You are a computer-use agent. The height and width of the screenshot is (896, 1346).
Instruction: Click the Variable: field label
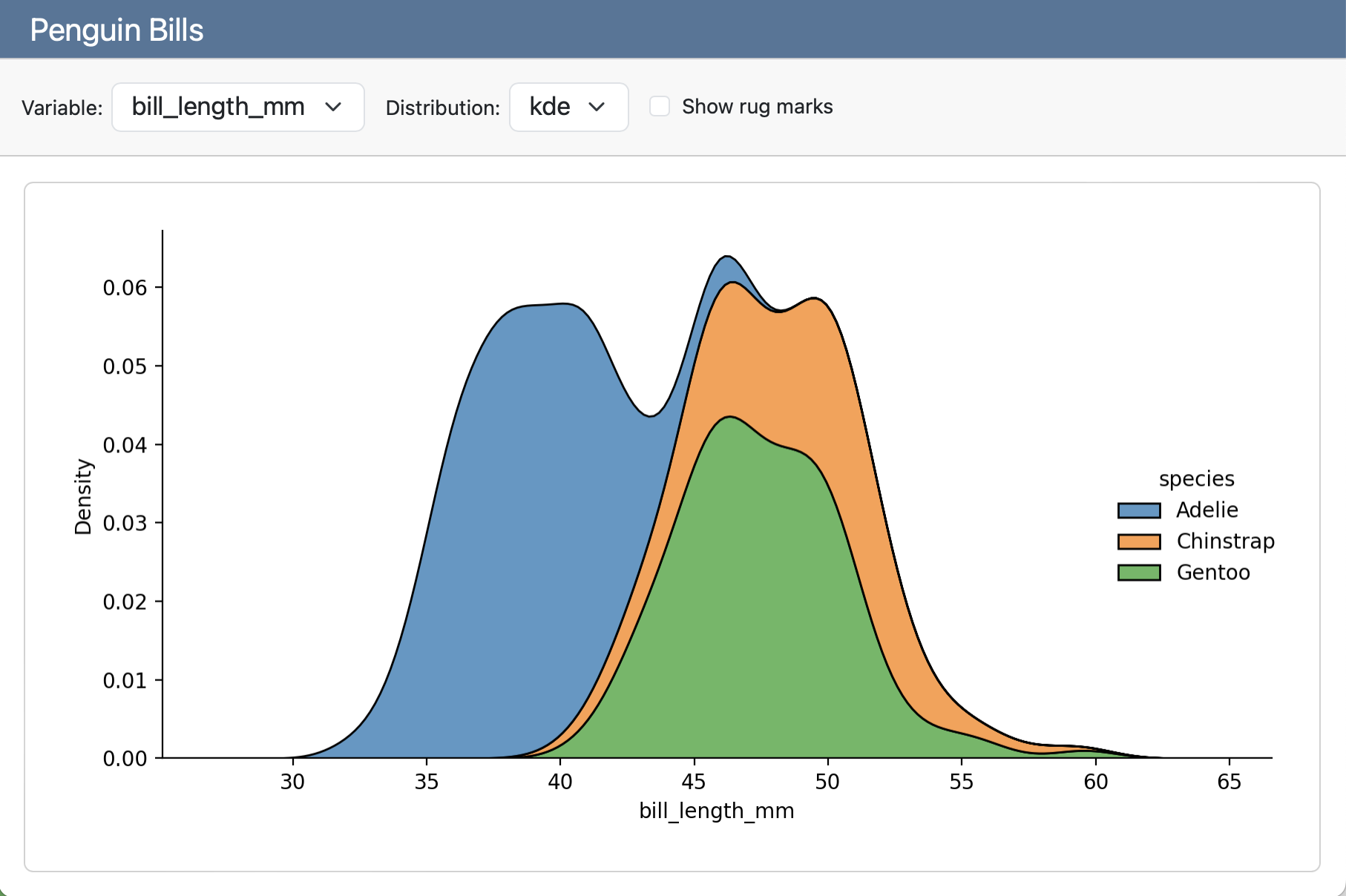point(62,108)
